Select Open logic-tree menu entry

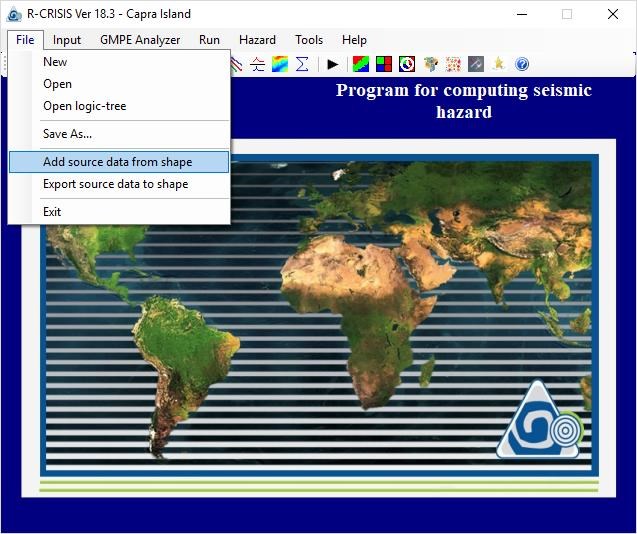(119, 106)
